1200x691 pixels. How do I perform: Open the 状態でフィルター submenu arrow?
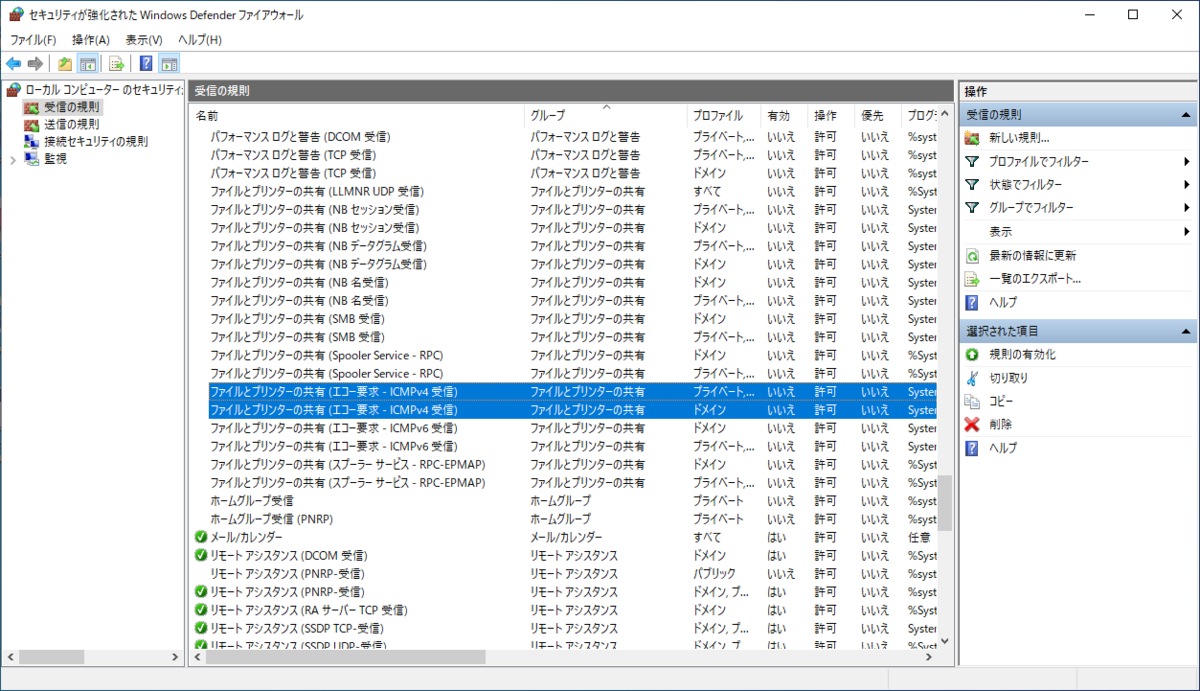click(1187, 184)
